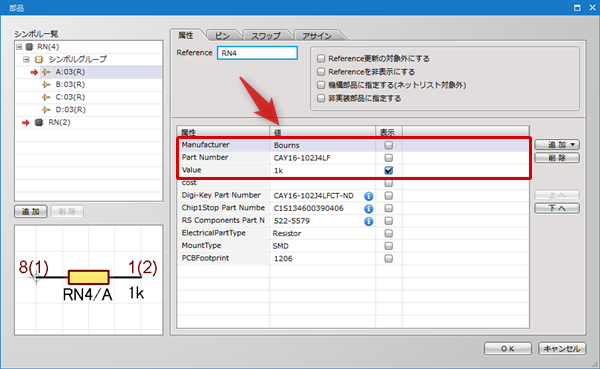Toggle display checkbox for Part Number
This screenshot has height=369, width=600.
[388, 158]
